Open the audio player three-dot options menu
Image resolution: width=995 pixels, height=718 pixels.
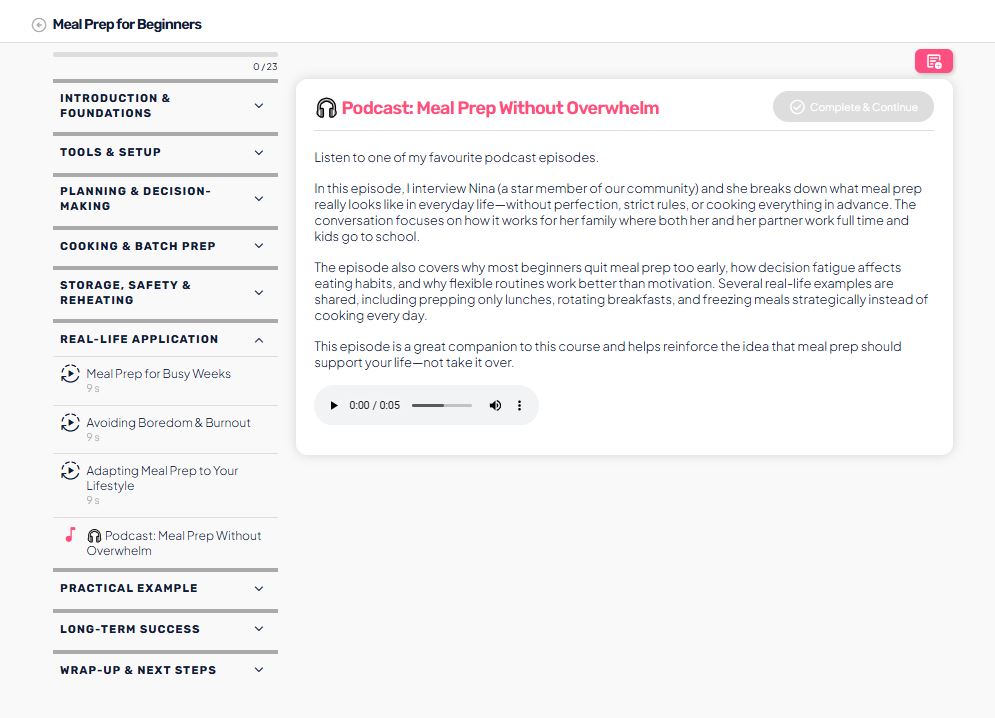point(519,406)
